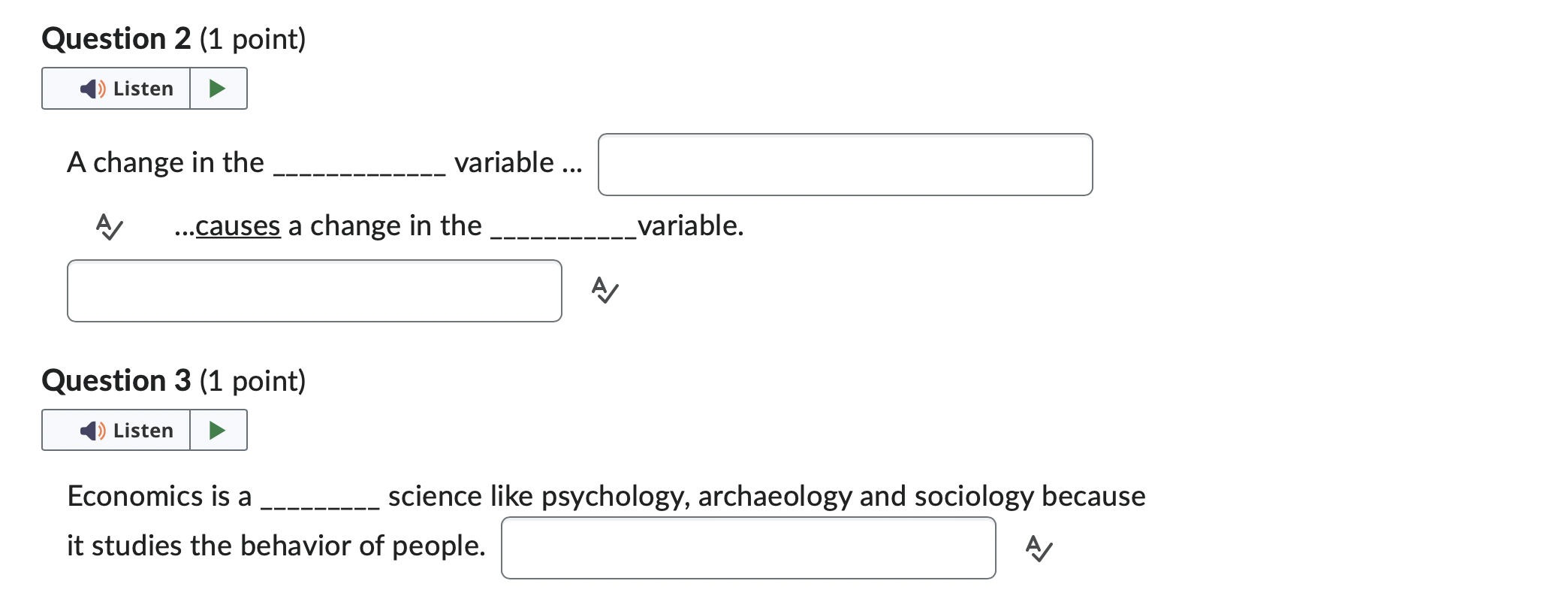The height and width of the screenshot is (611, 1568).
Task: Click the green play icon under Question 3
Action: (x=217, y=430)
